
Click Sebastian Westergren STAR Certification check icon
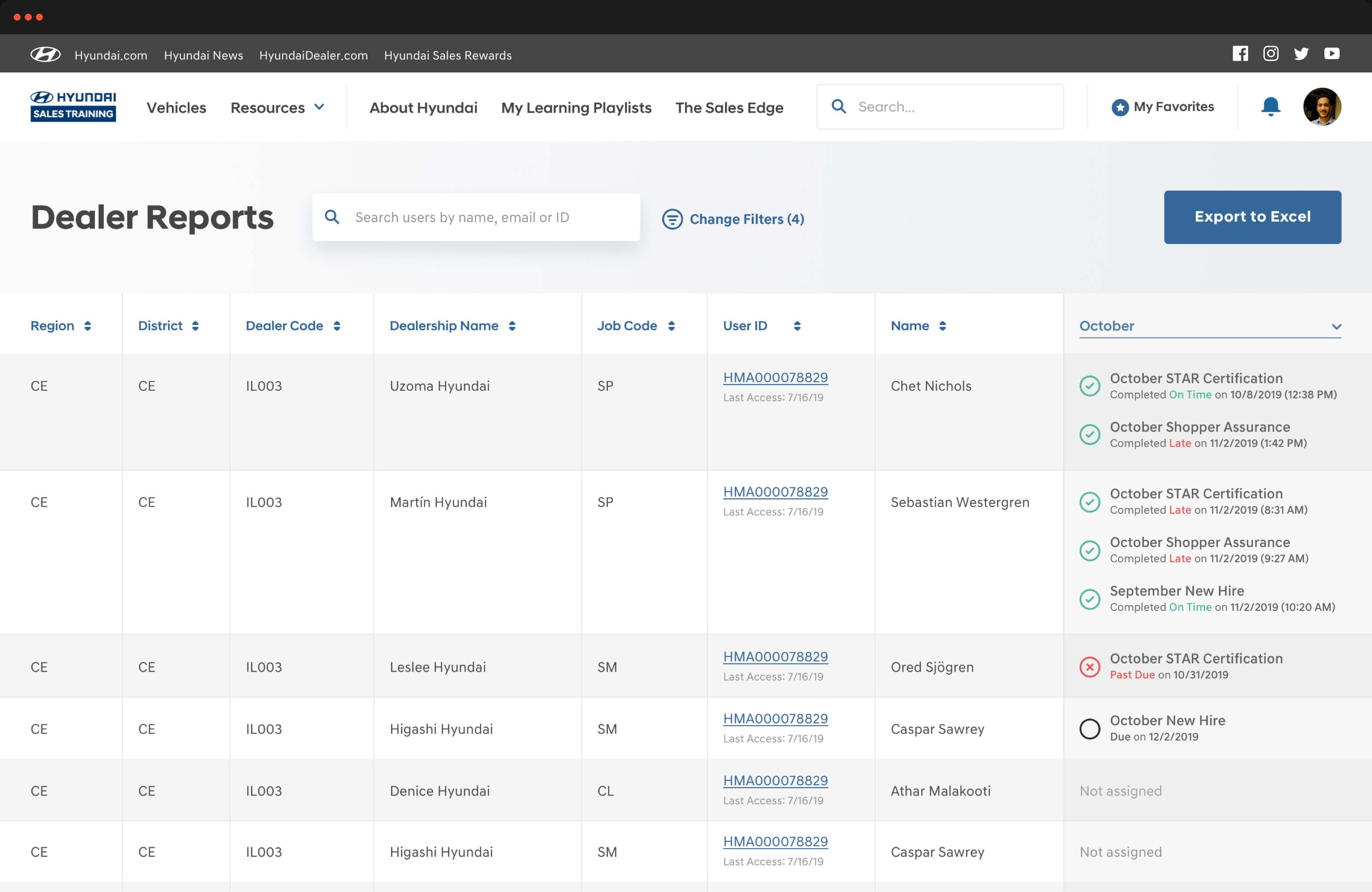point(1089,502)
